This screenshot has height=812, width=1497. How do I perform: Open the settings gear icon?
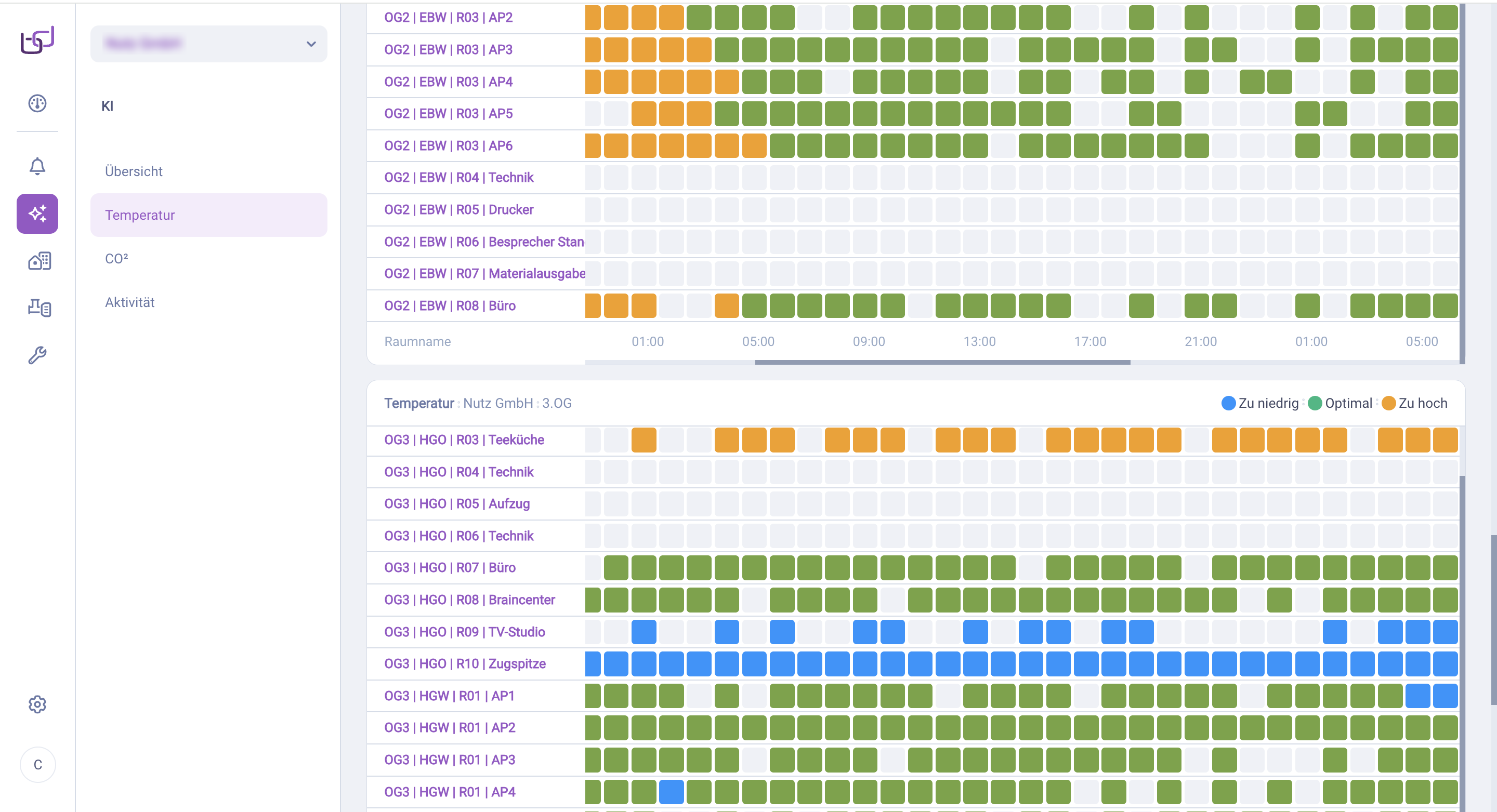tap(37, 704)
